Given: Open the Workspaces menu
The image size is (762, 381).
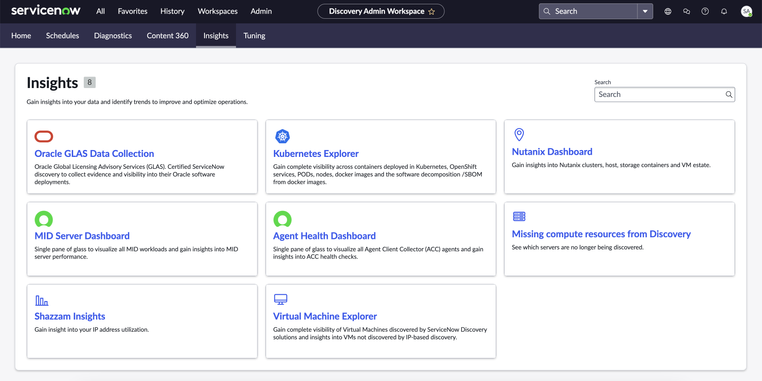Looking at the screenshot, I should pos(218,11).
